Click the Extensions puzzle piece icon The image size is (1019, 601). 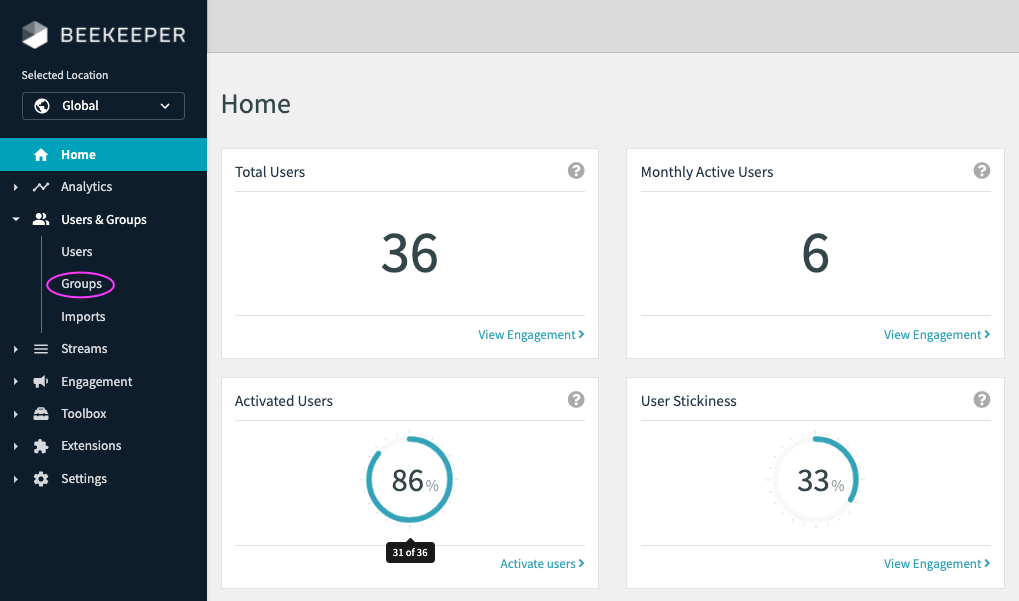(x=41, y=446)
